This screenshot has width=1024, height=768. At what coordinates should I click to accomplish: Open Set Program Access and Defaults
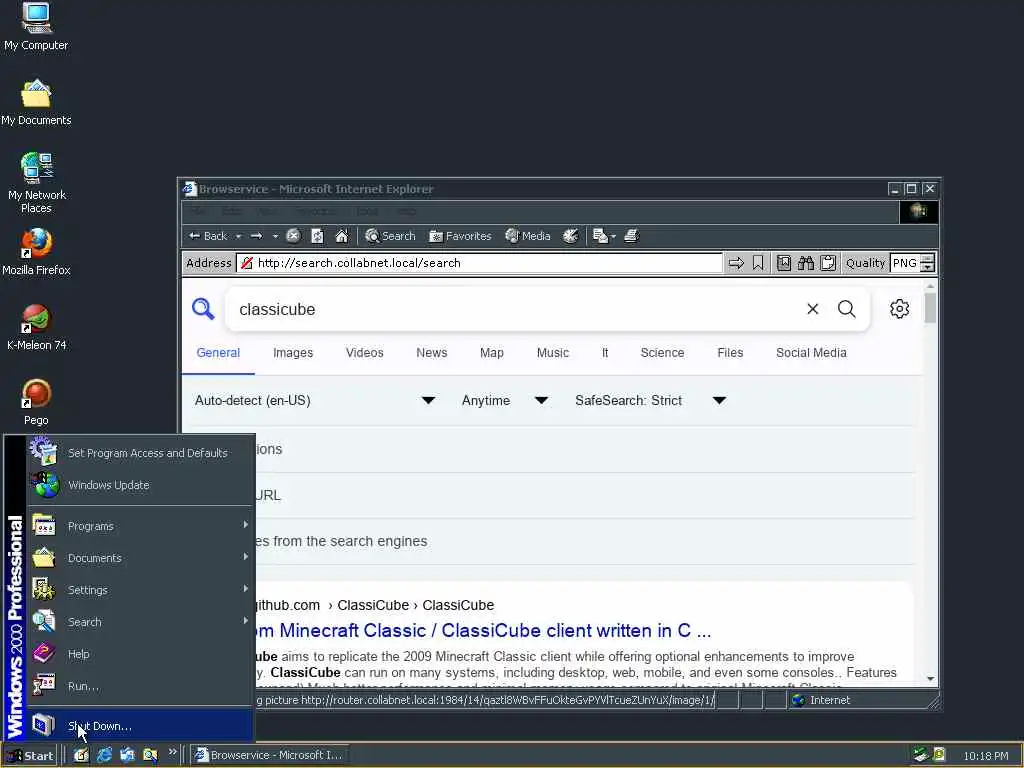[140, 453]
